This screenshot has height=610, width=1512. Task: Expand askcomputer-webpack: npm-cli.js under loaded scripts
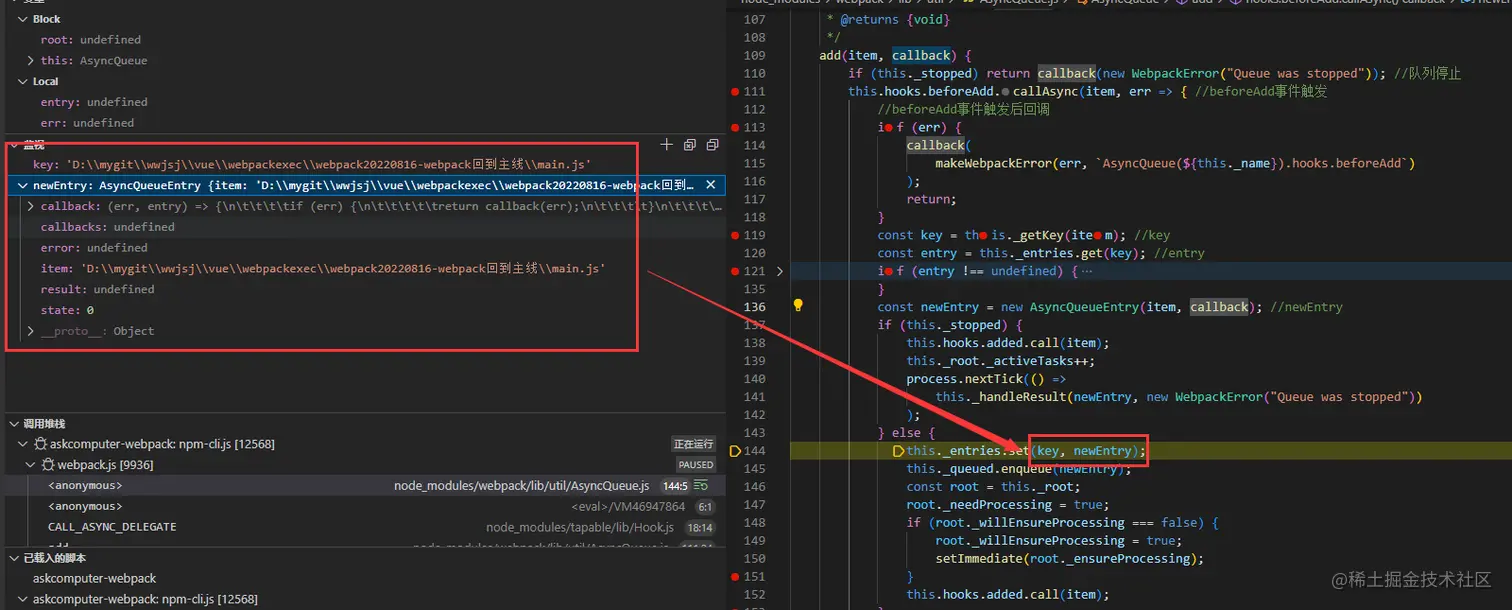pyautogui.click(x=23, y=599)
